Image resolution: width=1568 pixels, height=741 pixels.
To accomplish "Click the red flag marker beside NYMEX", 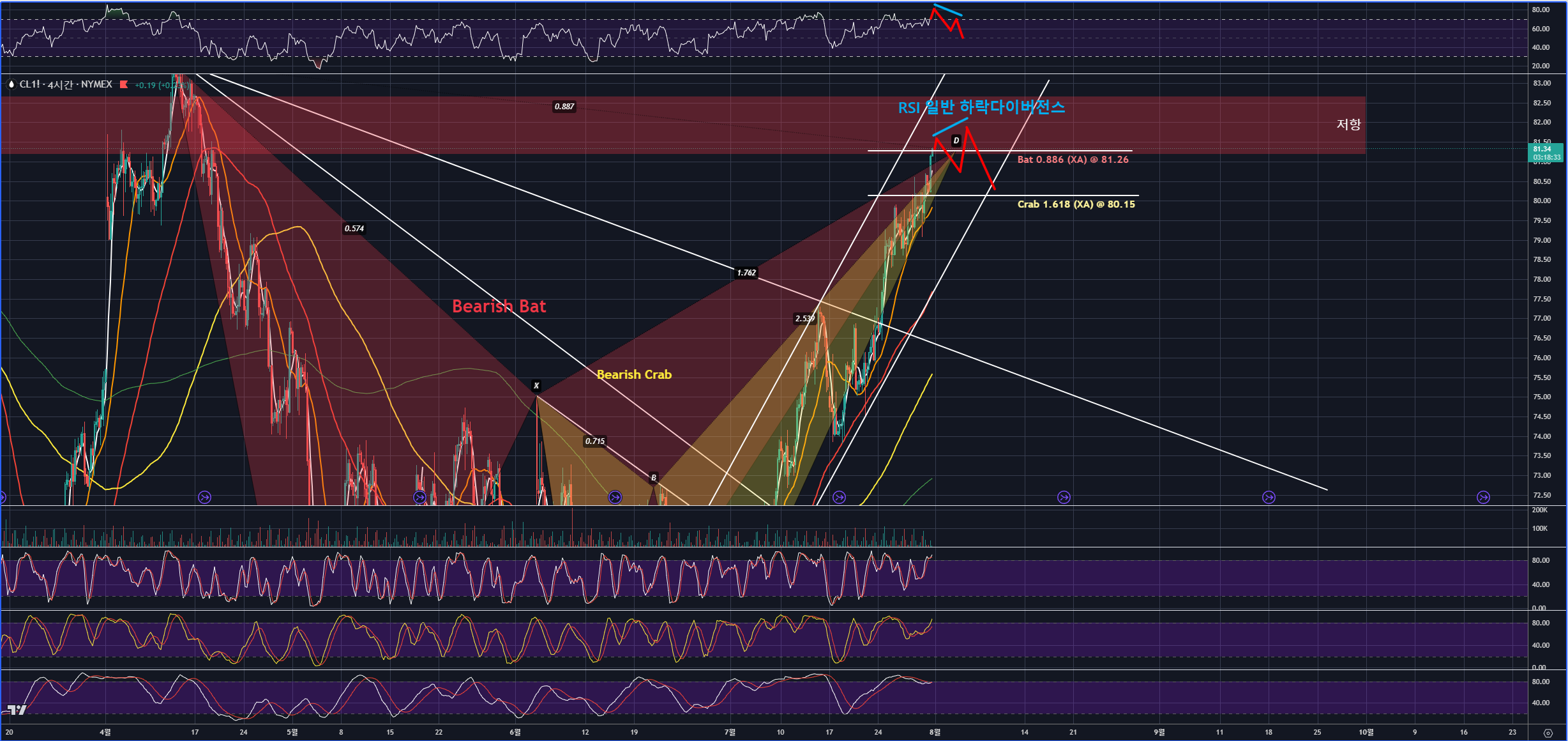I will coord(124,84).
